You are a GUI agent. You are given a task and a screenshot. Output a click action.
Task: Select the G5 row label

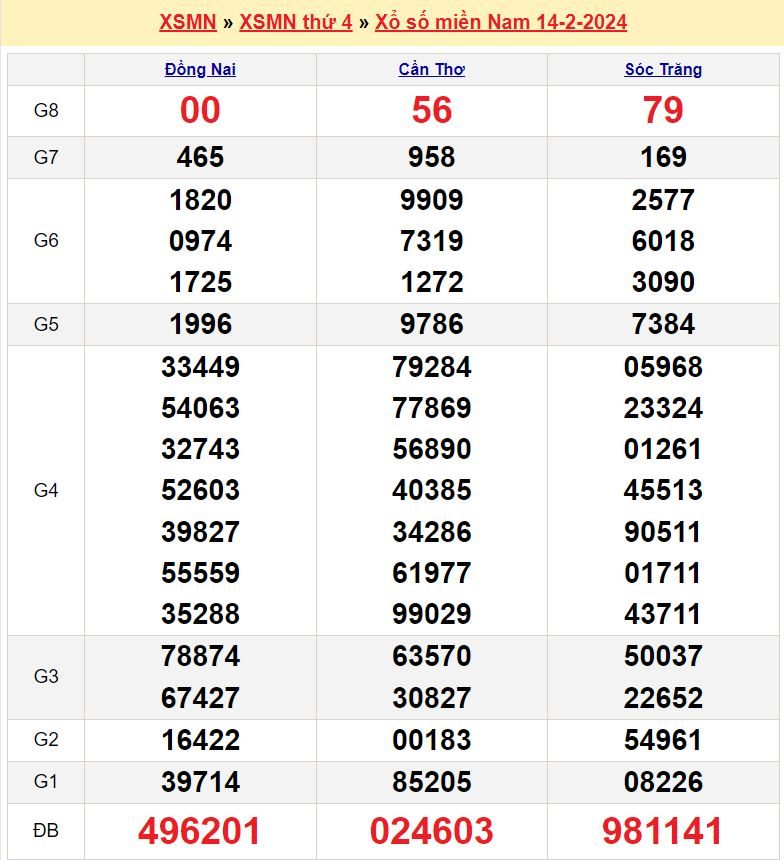click(x=46, y=324)
